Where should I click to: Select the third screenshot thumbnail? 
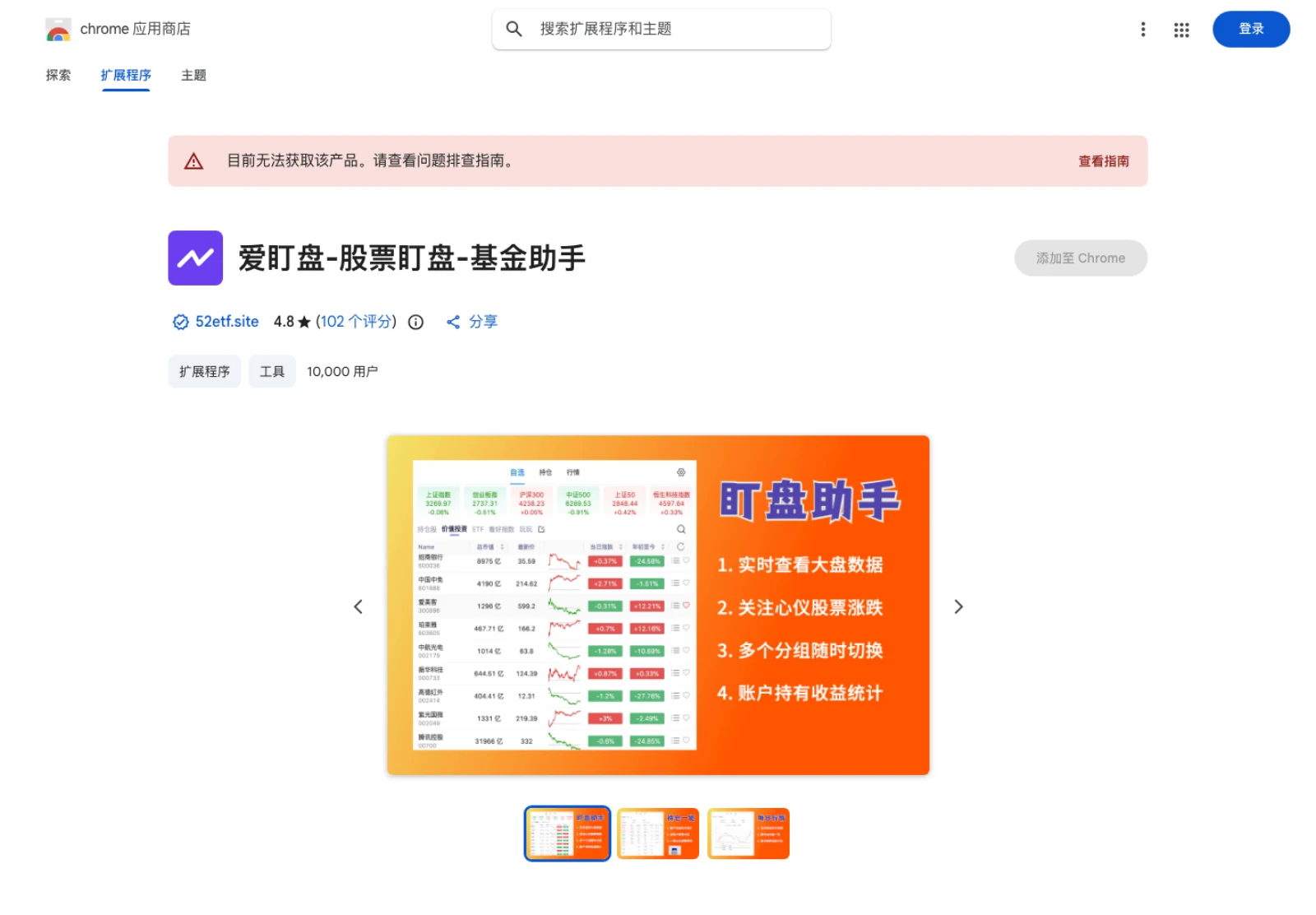748,834
